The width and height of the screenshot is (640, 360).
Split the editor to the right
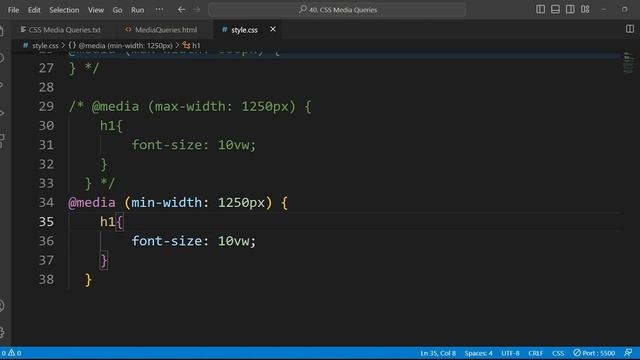click(x=630, y=29)
